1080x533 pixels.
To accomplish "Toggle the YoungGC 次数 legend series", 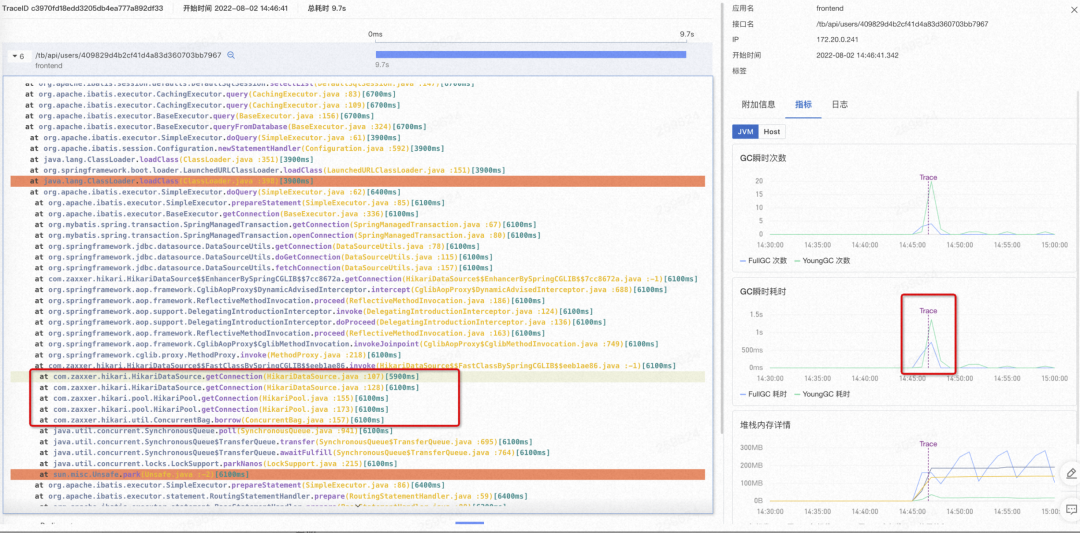I will click(x=822, y=261).
